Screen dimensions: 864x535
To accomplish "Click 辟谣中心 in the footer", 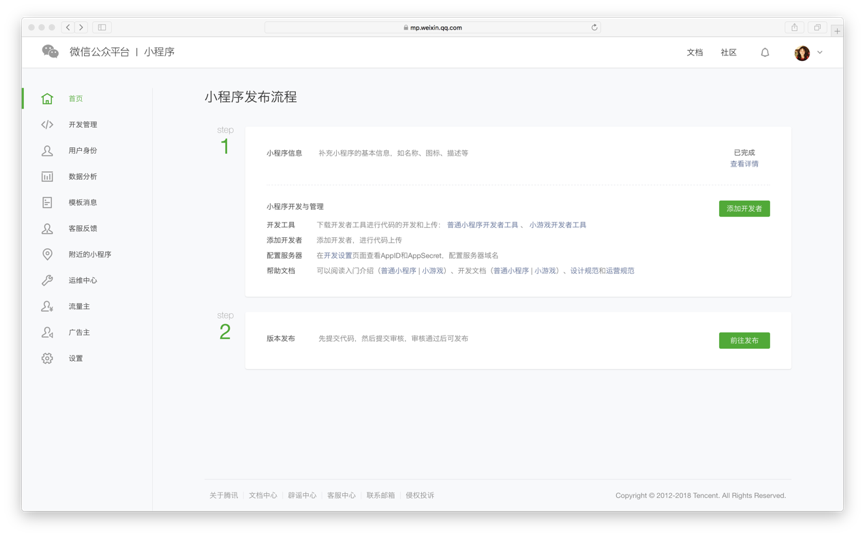I will 302,495.
